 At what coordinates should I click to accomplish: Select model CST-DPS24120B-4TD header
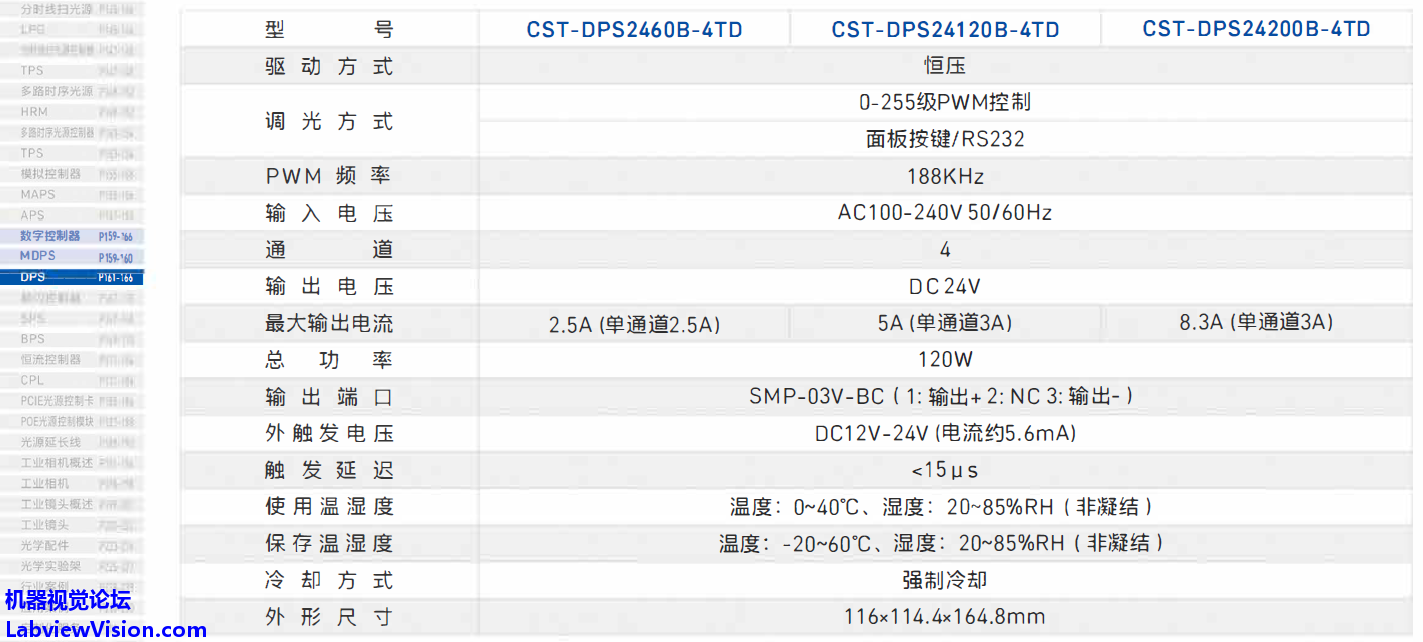945,30
